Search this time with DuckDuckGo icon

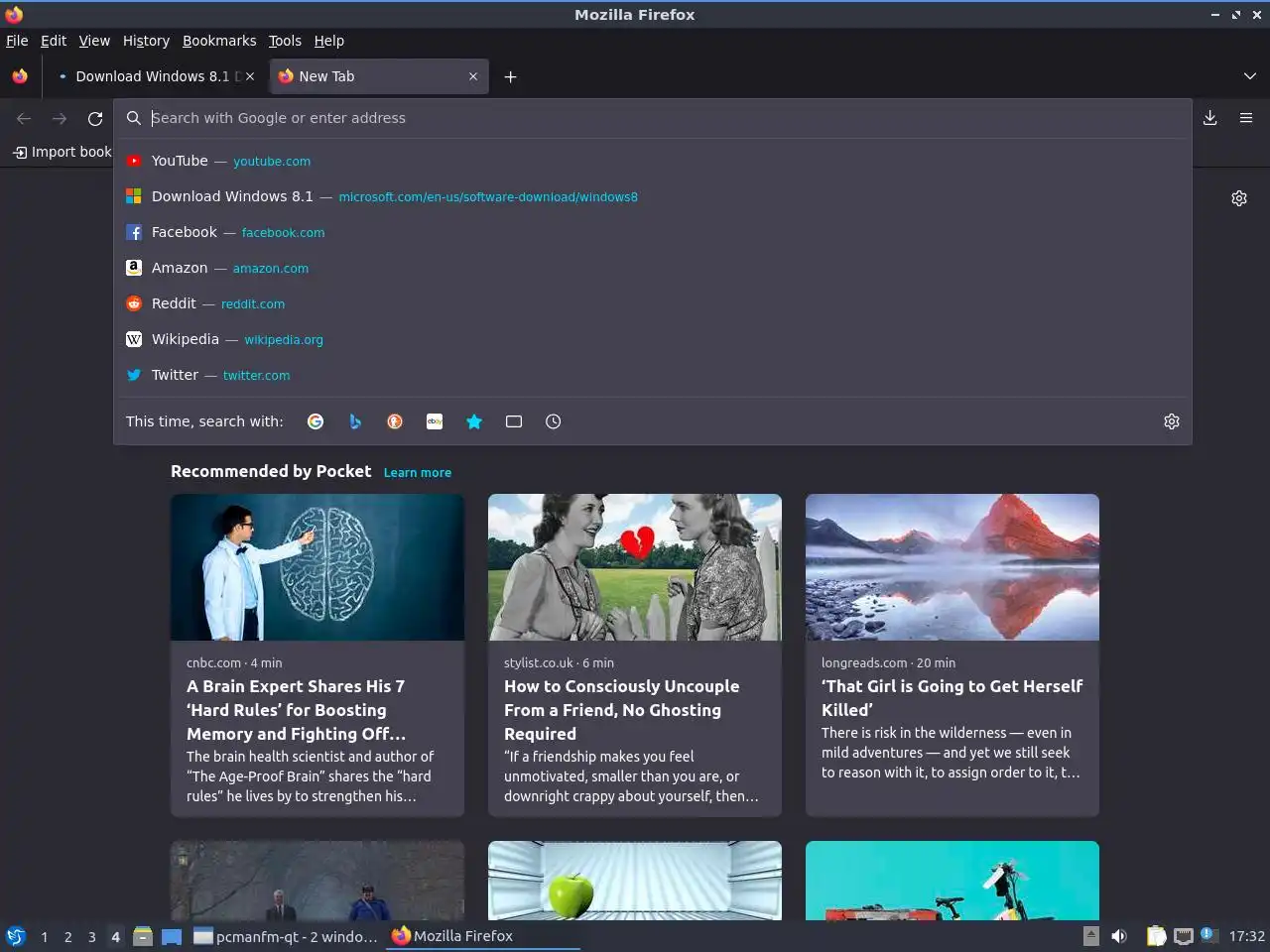[395, 421]
